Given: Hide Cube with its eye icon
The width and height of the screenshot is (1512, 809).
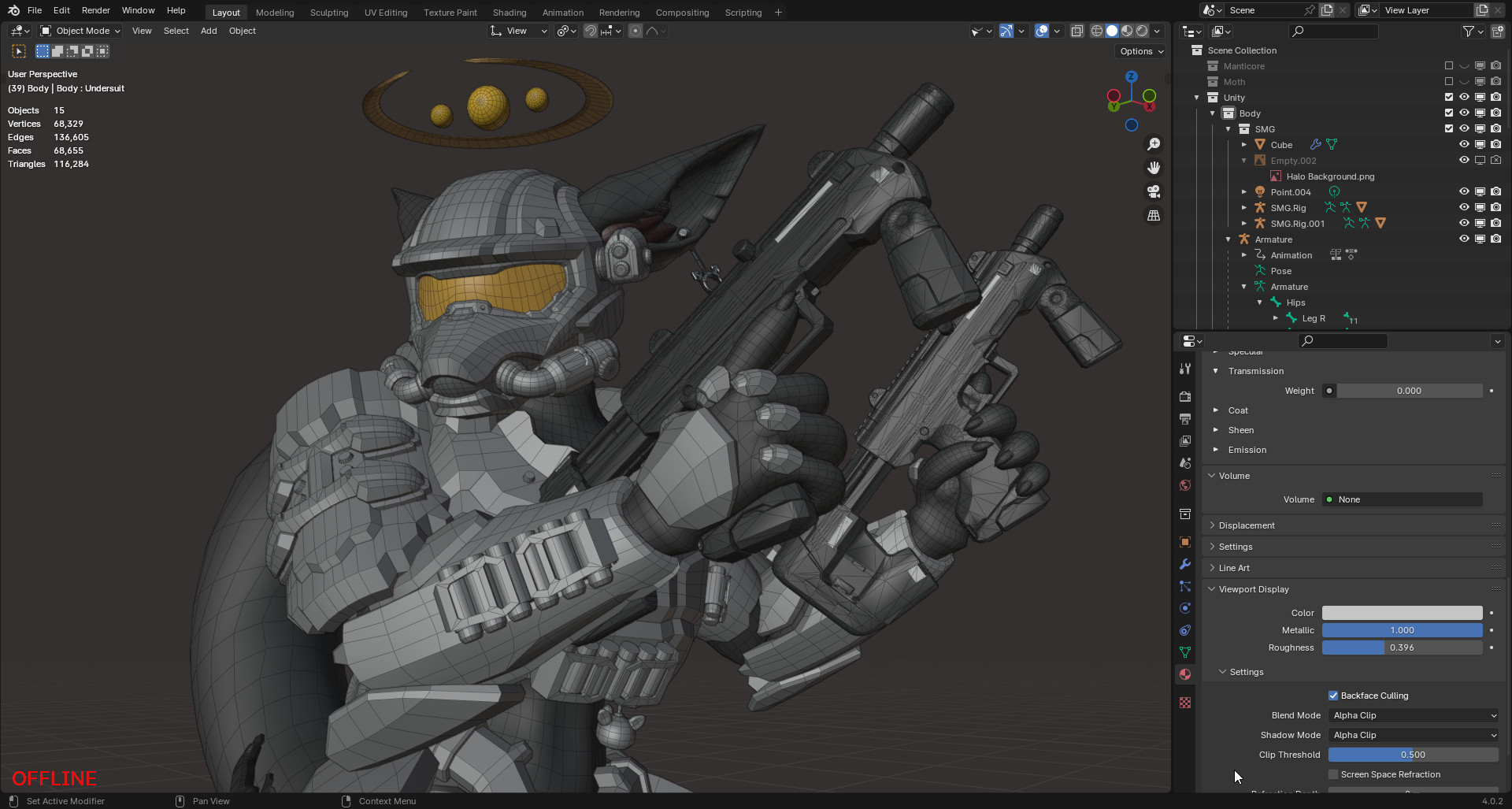Looking at the screenshot, I should tap(1464, 145).
